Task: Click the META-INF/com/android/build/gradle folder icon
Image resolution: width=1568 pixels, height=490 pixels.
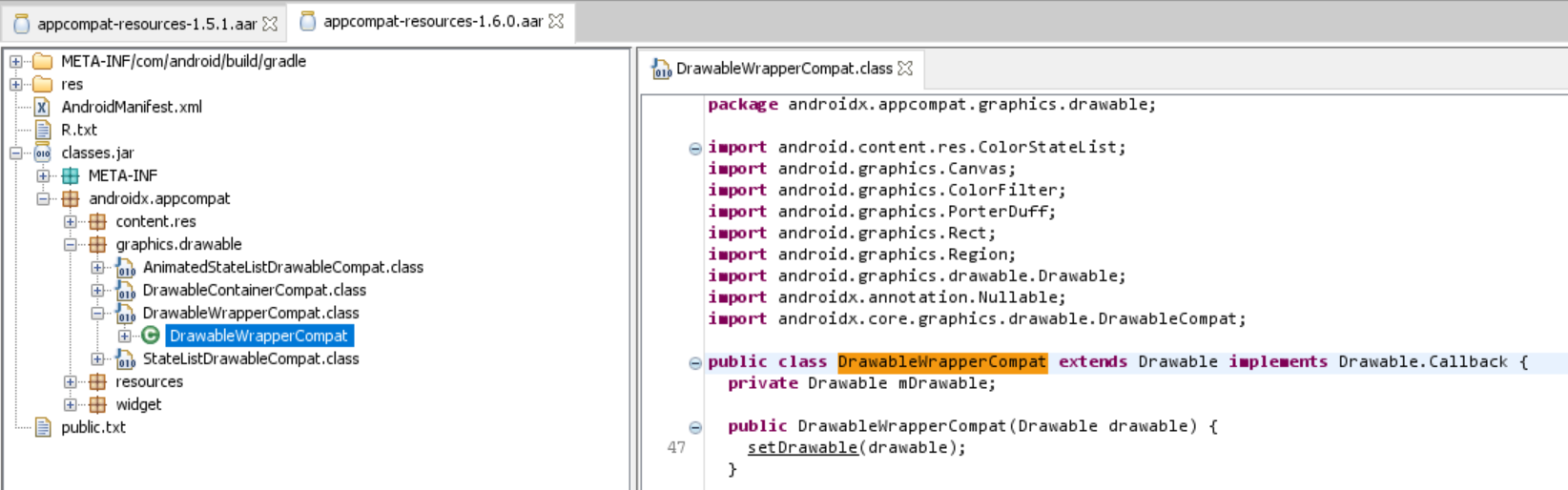Action: 43,61
